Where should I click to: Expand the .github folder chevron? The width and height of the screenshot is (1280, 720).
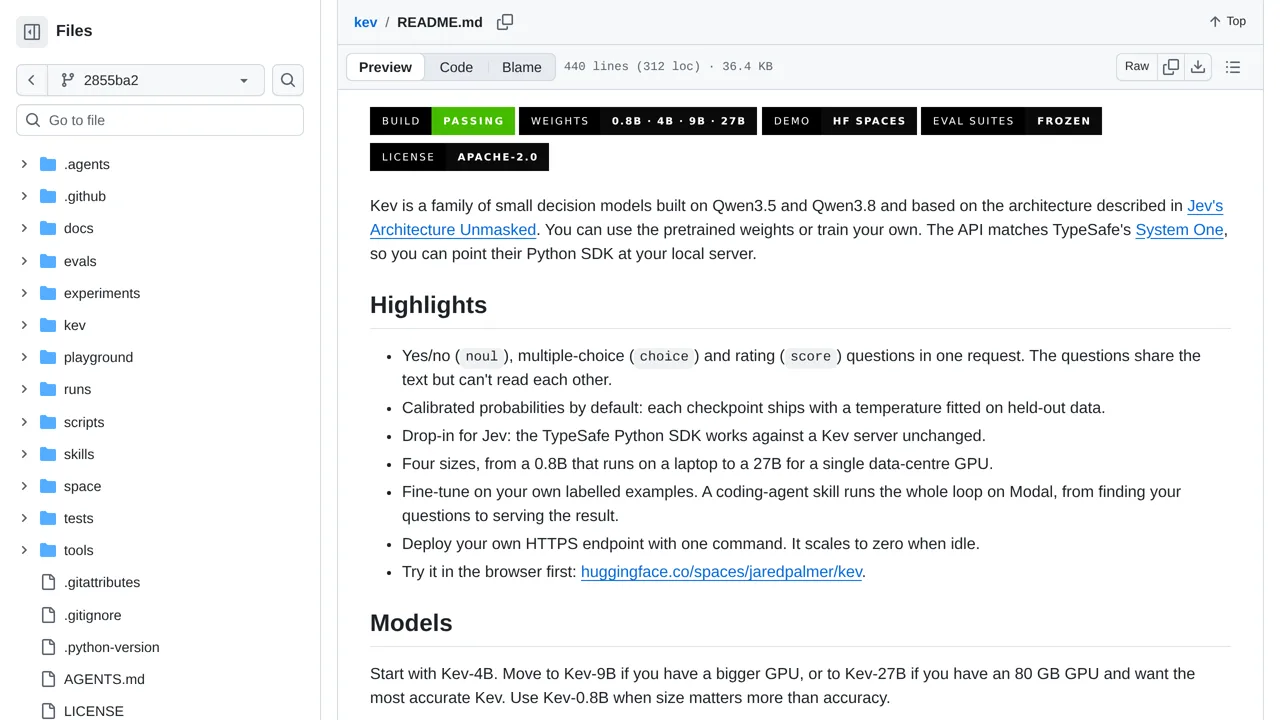24,196
